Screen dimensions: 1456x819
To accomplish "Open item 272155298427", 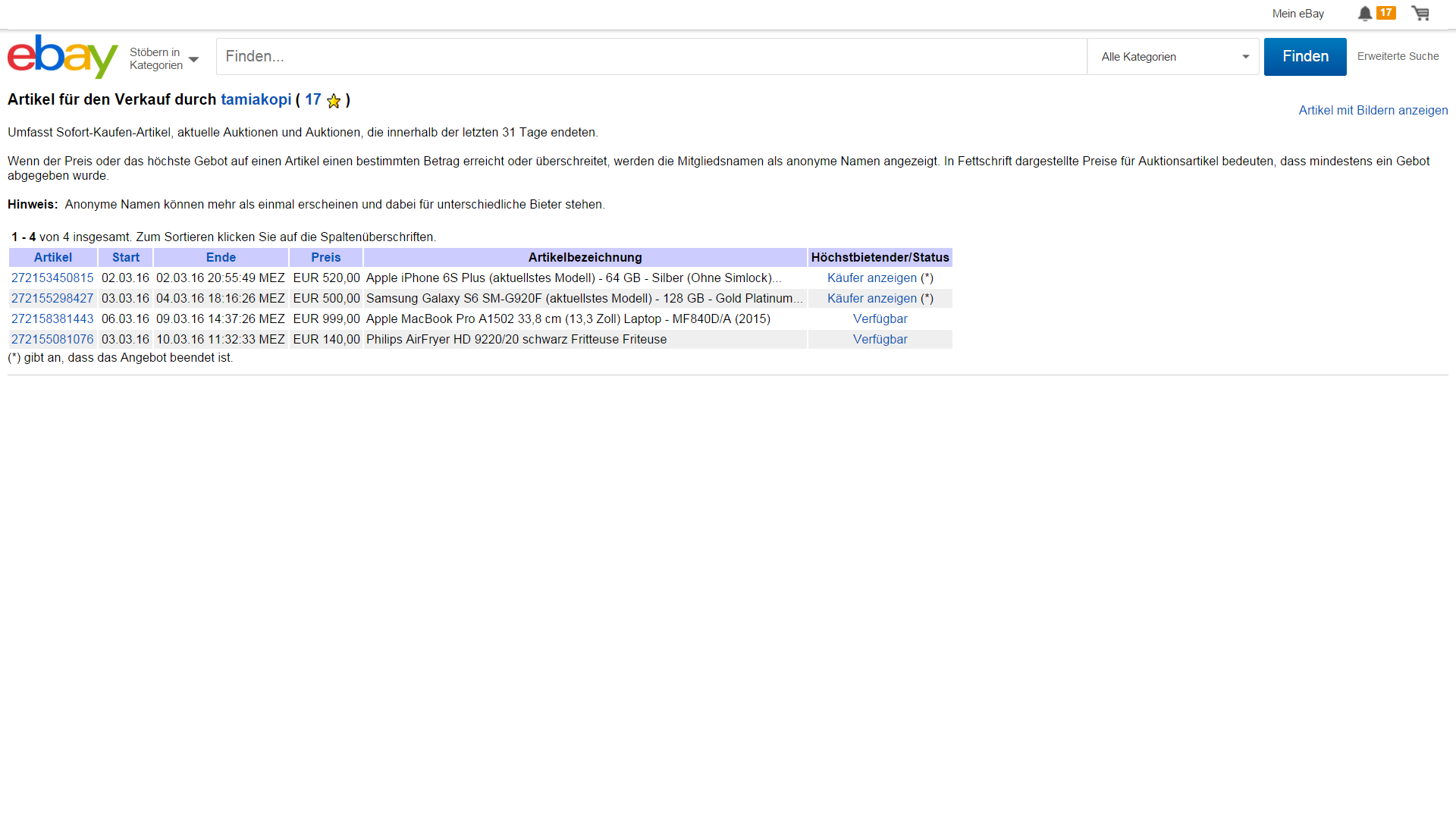I will click(52, 299).
